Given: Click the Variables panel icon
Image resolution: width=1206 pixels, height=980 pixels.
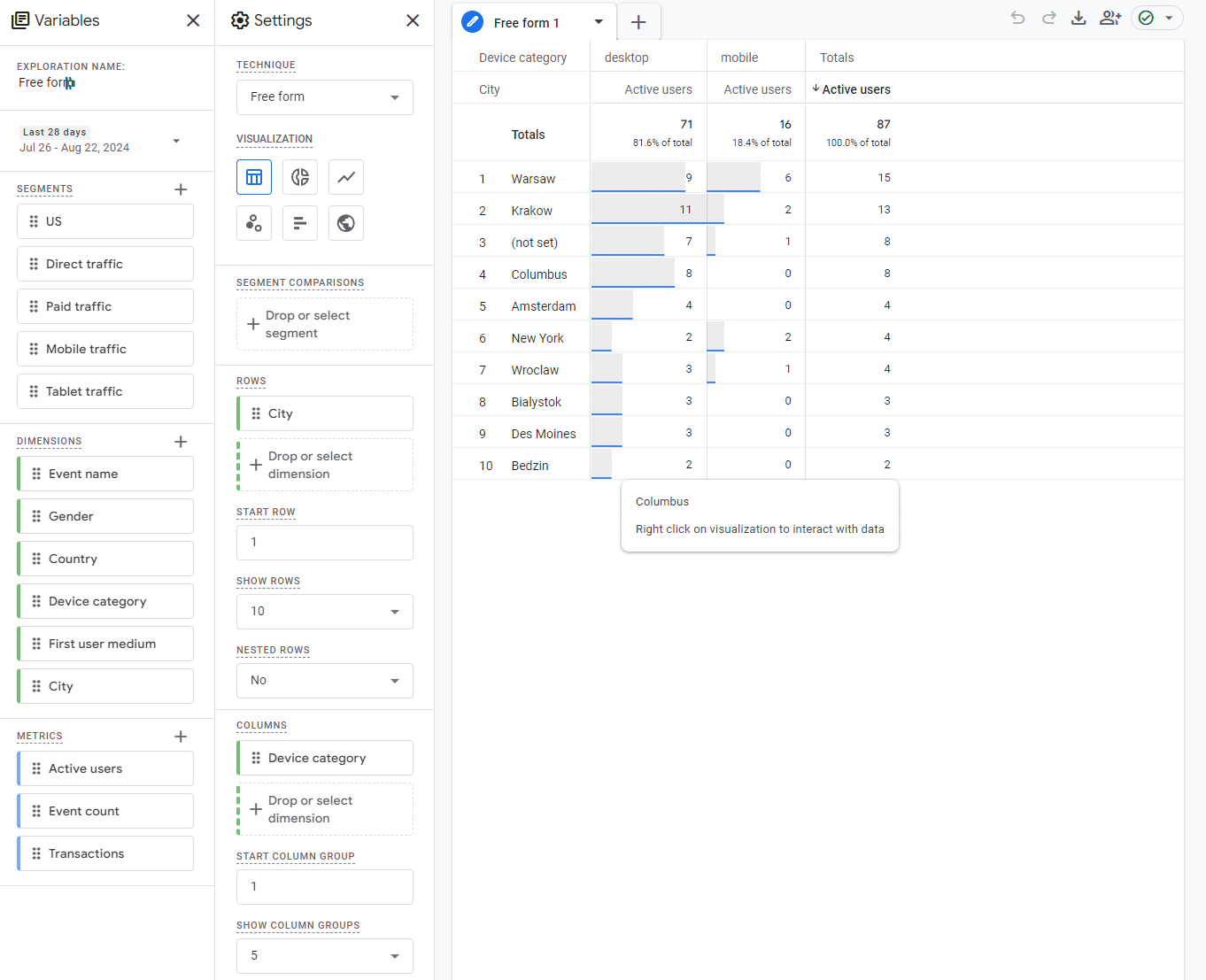Looking at the screenshot, I should (20, 20).
